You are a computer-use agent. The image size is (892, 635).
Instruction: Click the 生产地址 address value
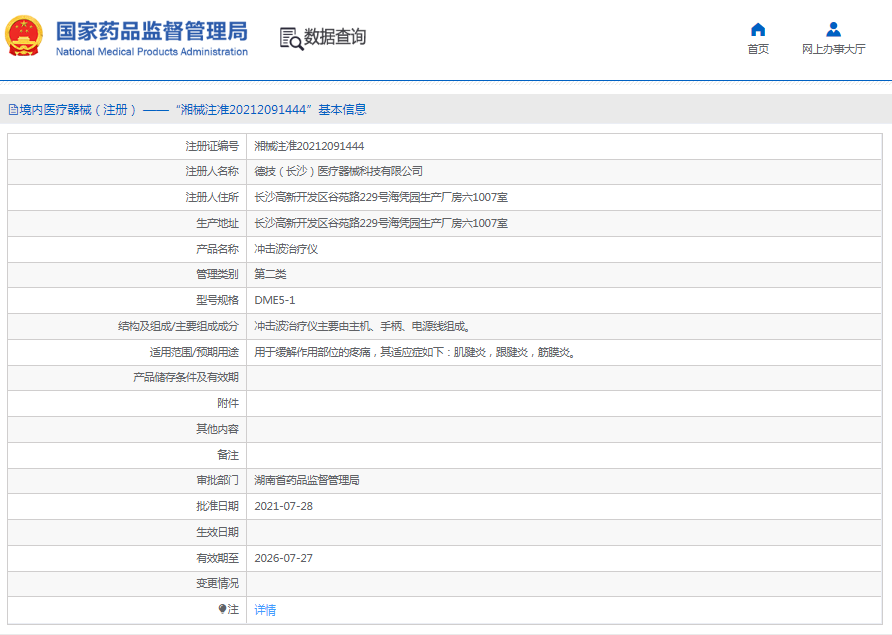pyautogui.click(x=381, y=223)
